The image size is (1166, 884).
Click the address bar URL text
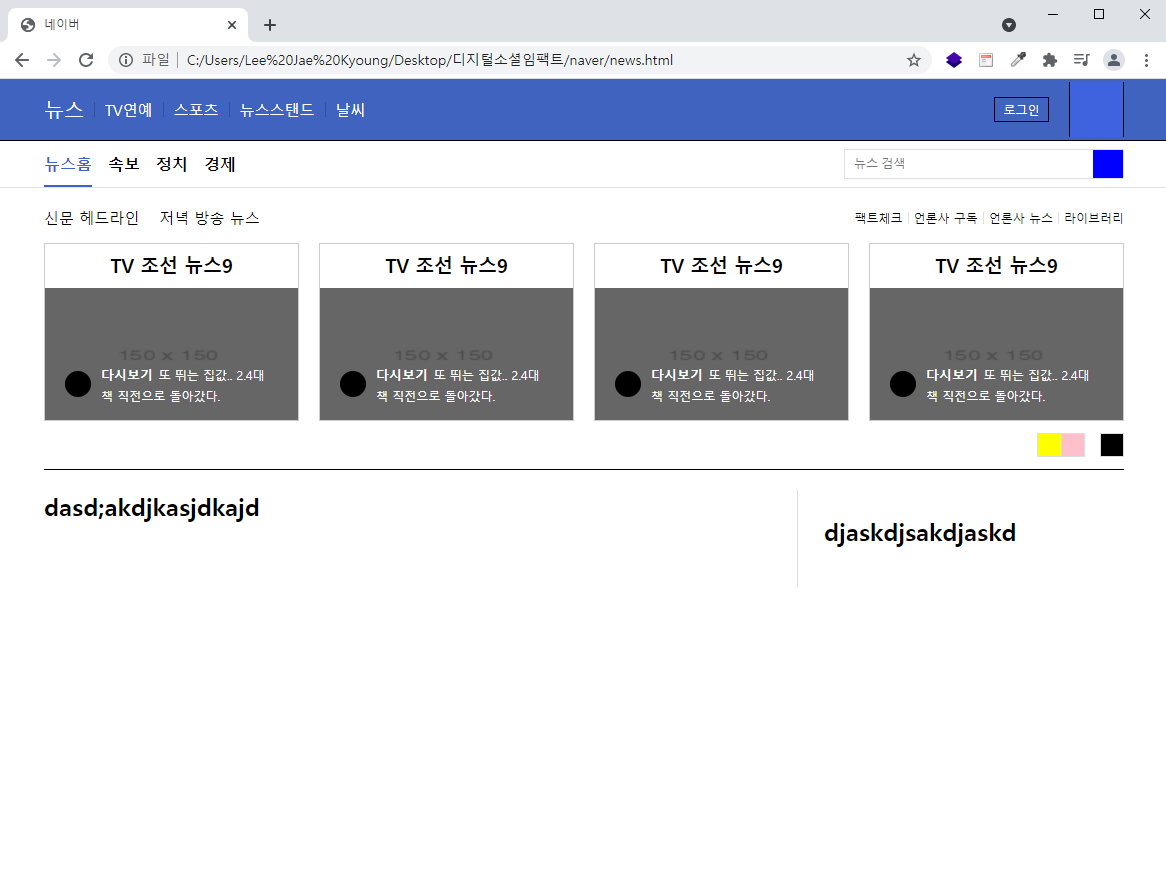[430, 60]
